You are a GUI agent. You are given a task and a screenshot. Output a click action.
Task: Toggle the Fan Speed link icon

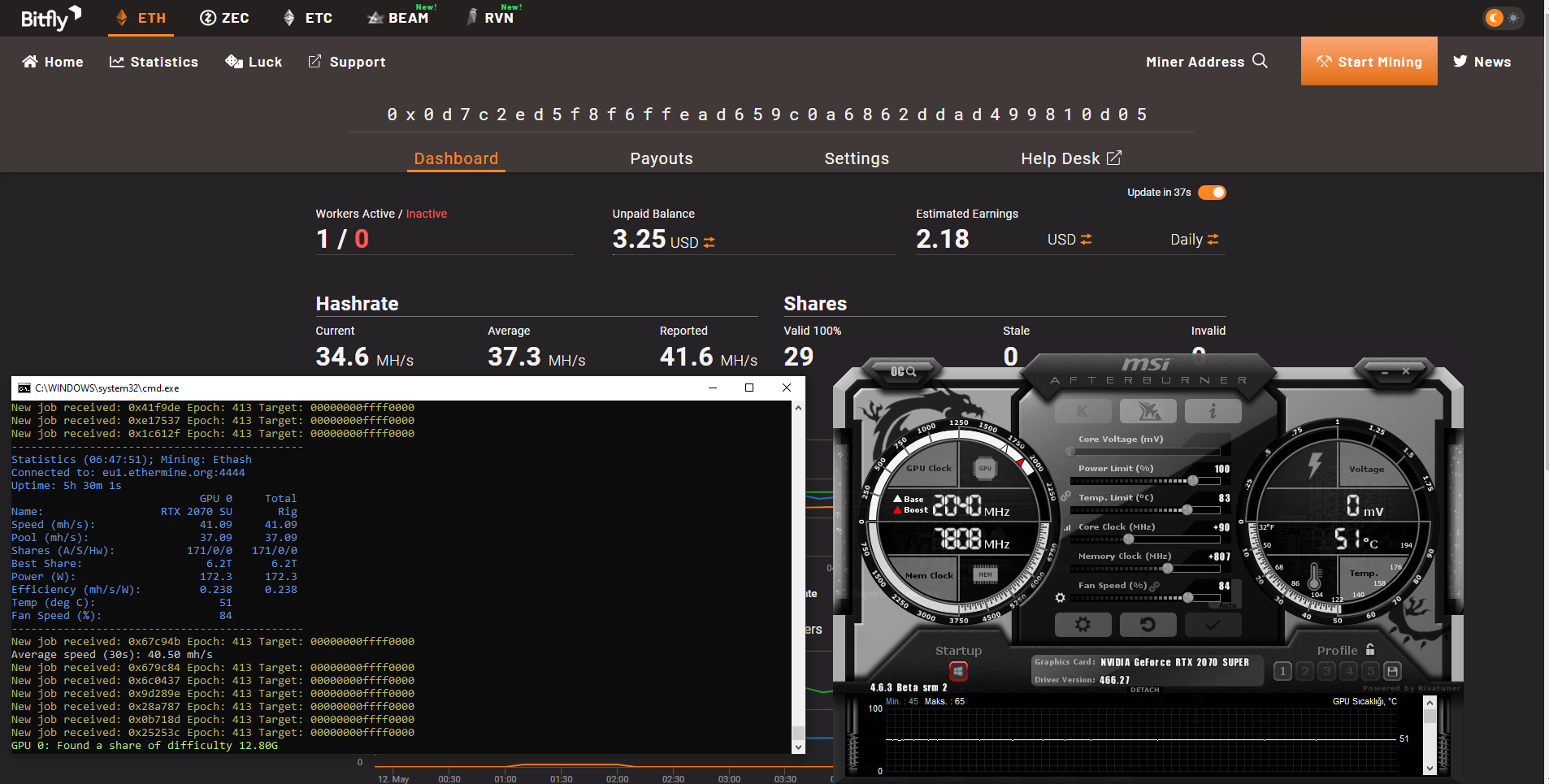(1155, 586)
